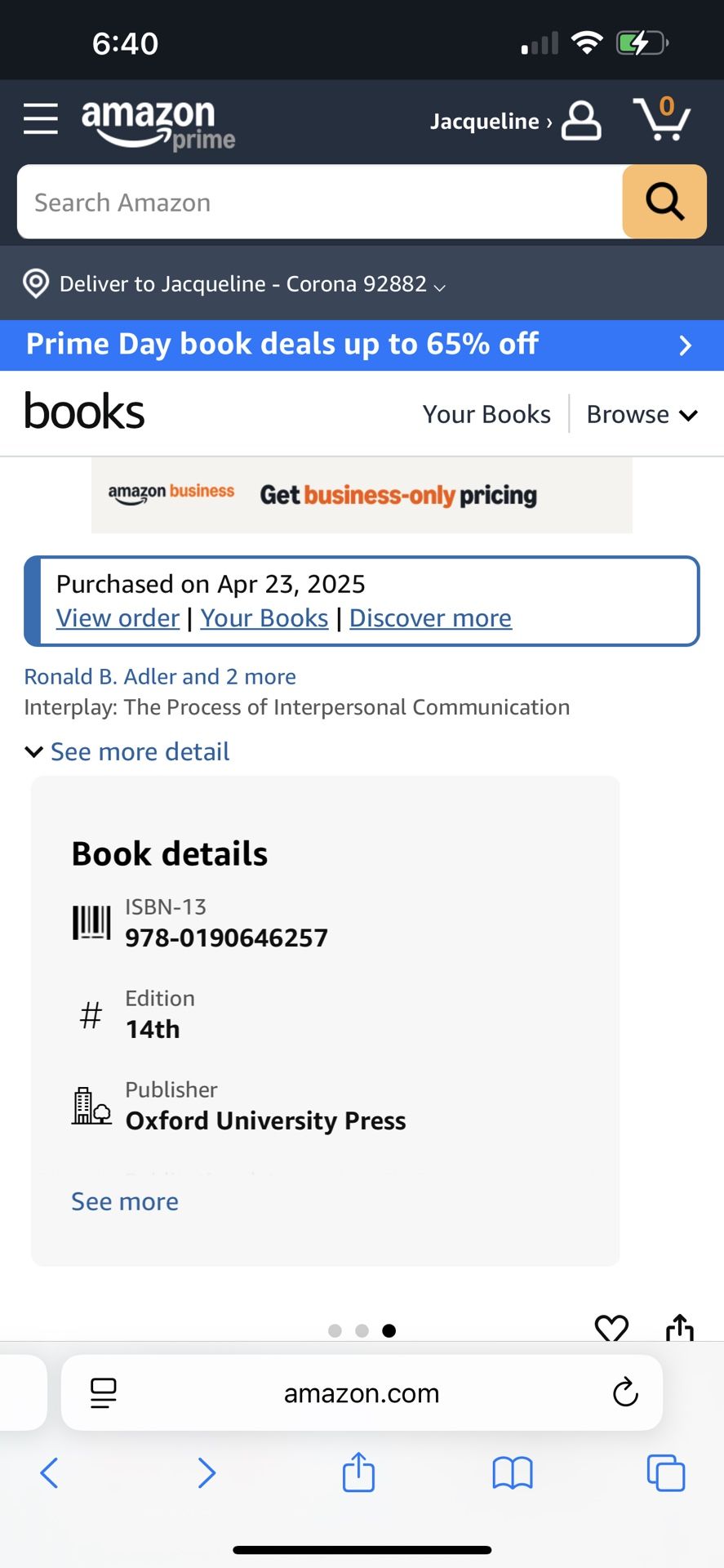Go back with Safari back arrow
Viewport: 724px width, 1568px height.
click(49, 1473)
